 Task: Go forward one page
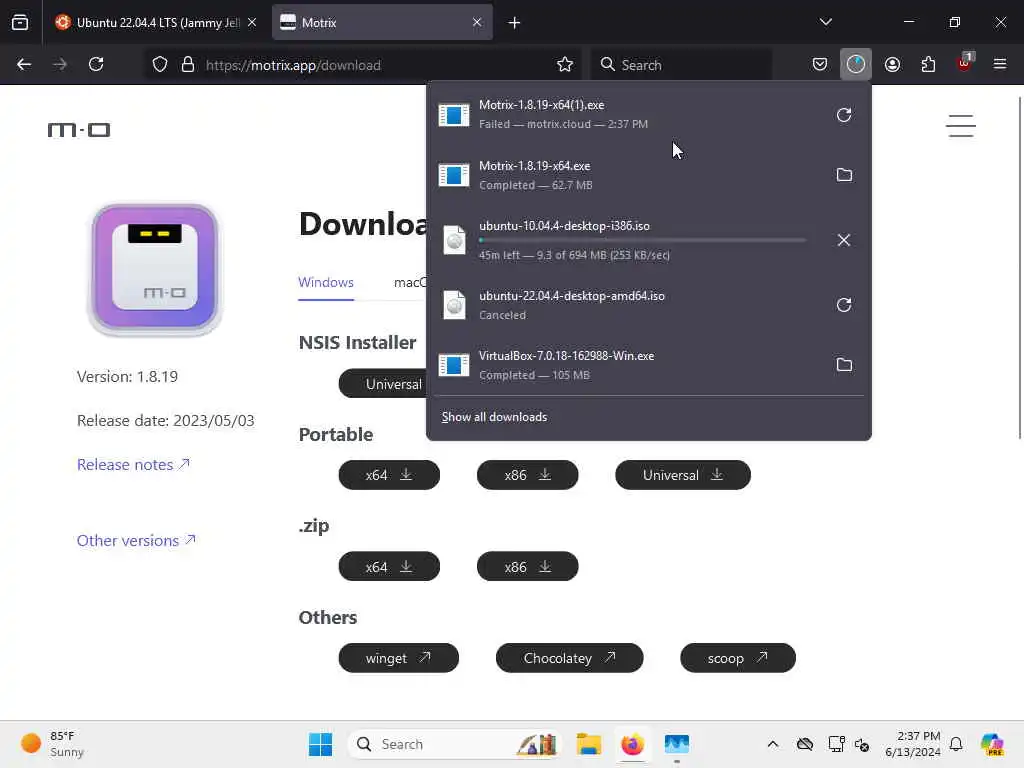pos(59,64)
